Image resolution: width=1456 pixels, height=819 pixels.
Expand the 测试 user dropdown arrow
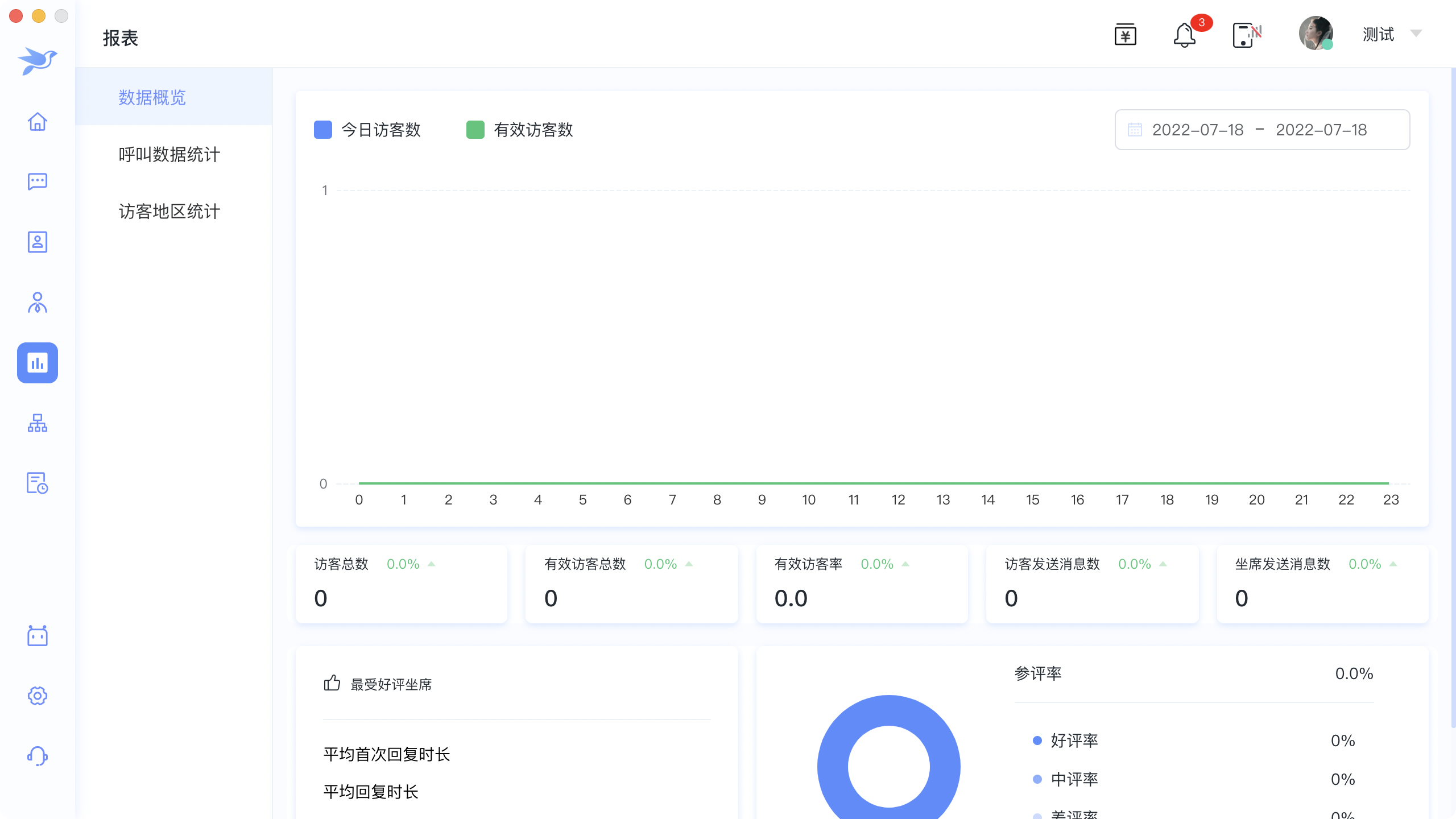point(1416,34)
